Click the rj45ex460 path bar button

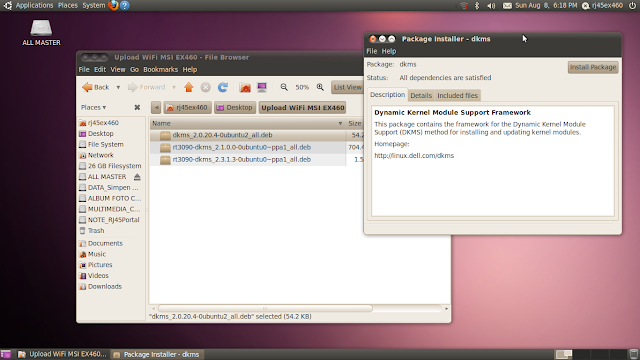click(187, 108)
